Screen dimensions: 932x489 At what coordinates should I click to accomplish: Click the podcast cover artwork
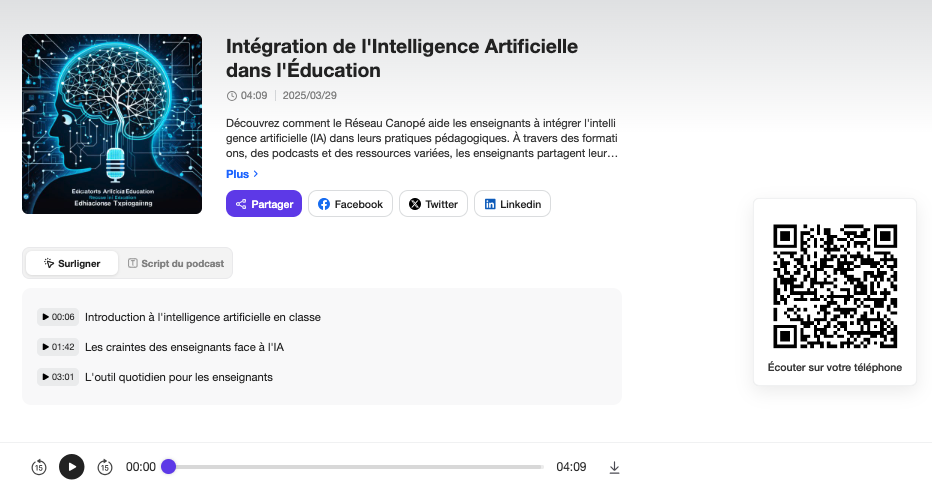click(x=112, y=124)
